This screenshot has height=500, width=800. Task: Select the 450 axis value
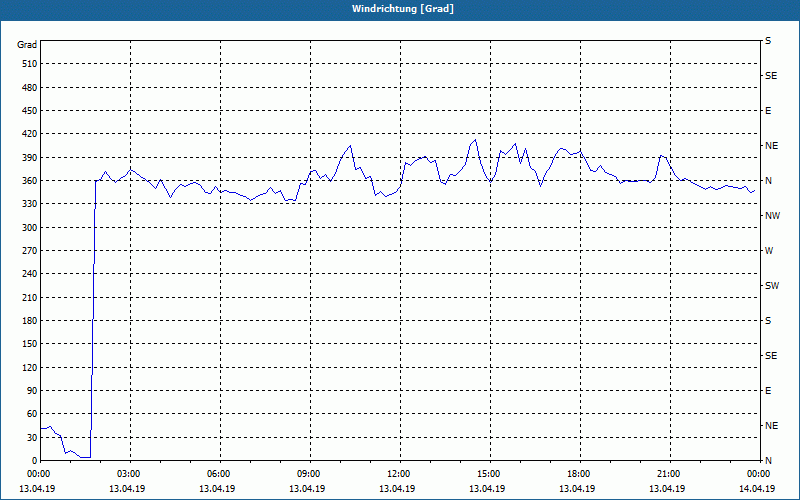coord(29,111)
